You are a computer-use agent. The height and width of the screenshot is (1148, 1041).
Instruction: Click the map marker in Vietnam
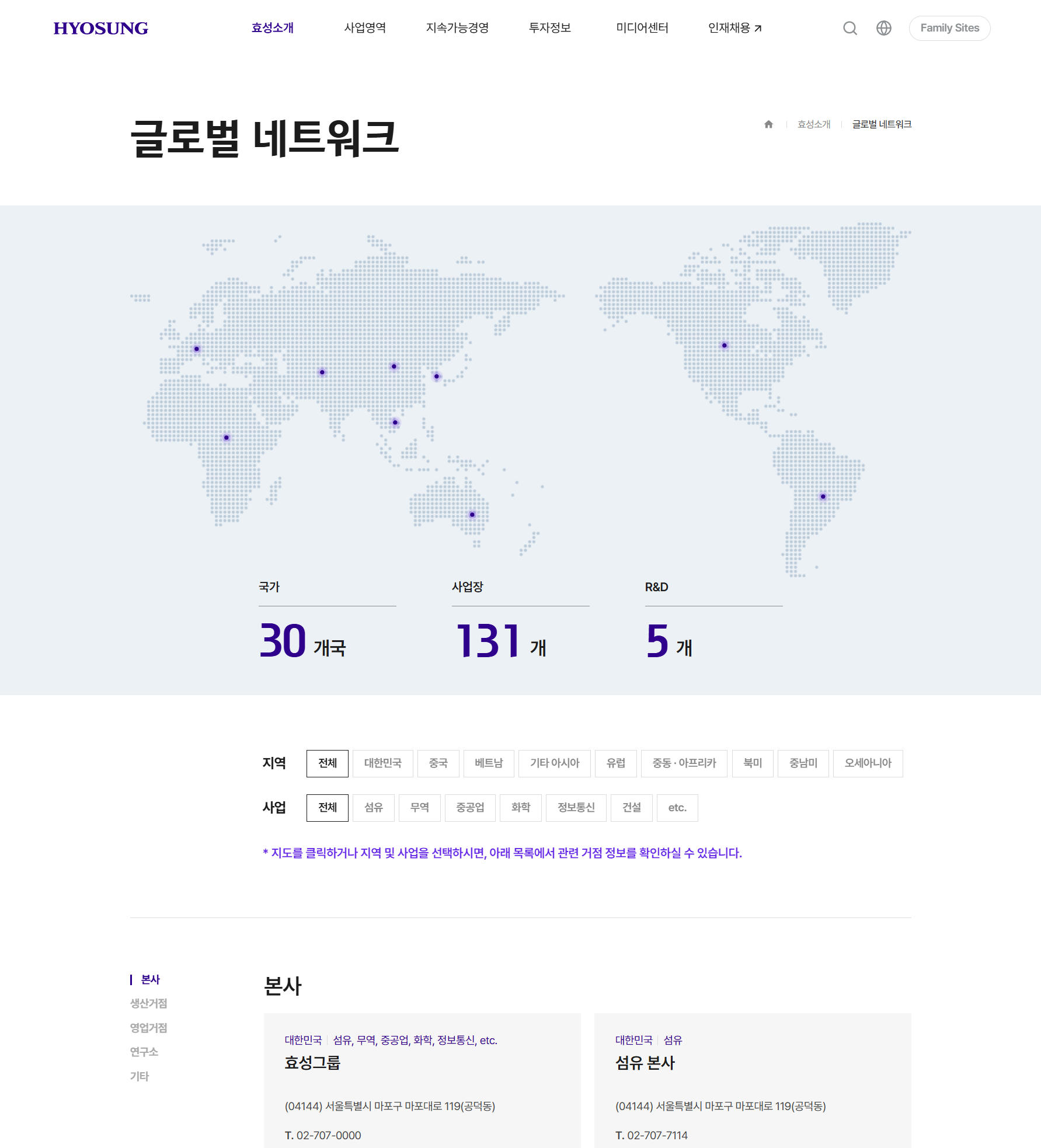(395, 423)
